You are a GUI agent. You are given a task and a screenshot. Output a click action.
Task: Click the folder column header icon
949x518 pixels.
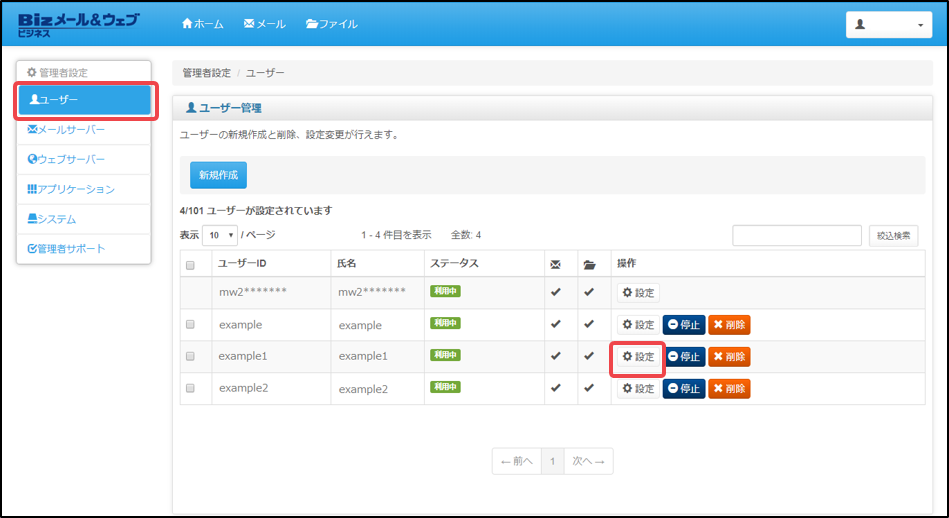[590, 264]
